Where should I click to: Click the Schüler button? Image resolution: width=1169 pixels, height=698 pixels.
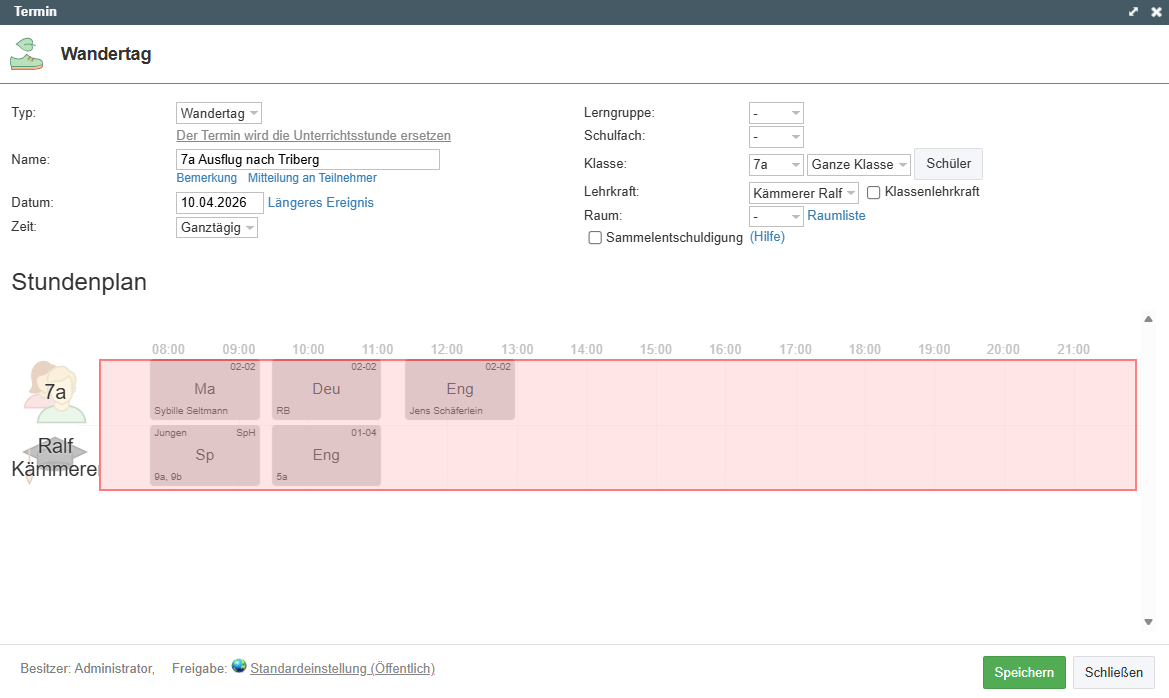948,164
